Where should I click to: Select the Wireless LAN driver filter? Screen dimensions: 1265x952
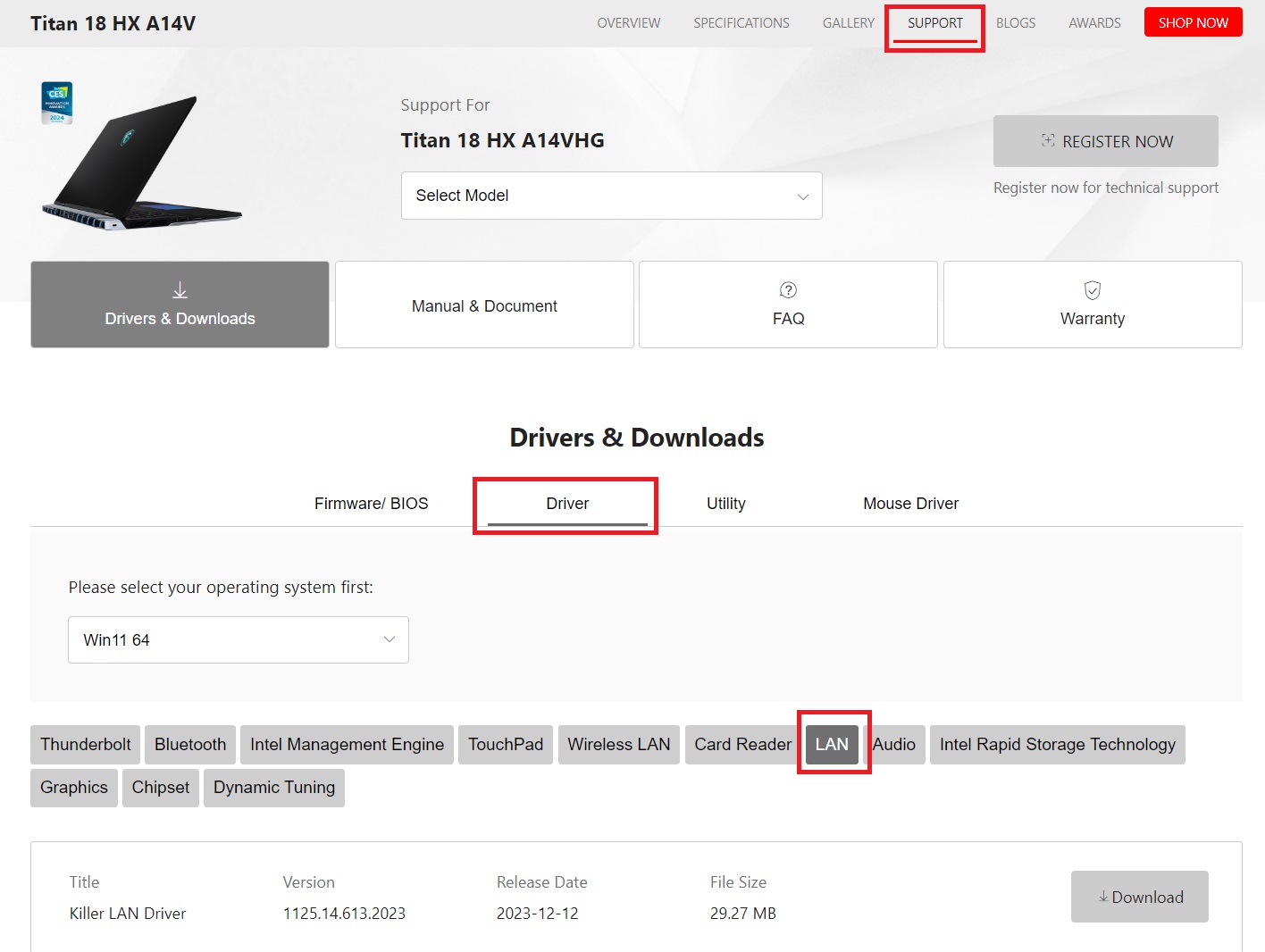pyautogui.click(x=618, y=745)
